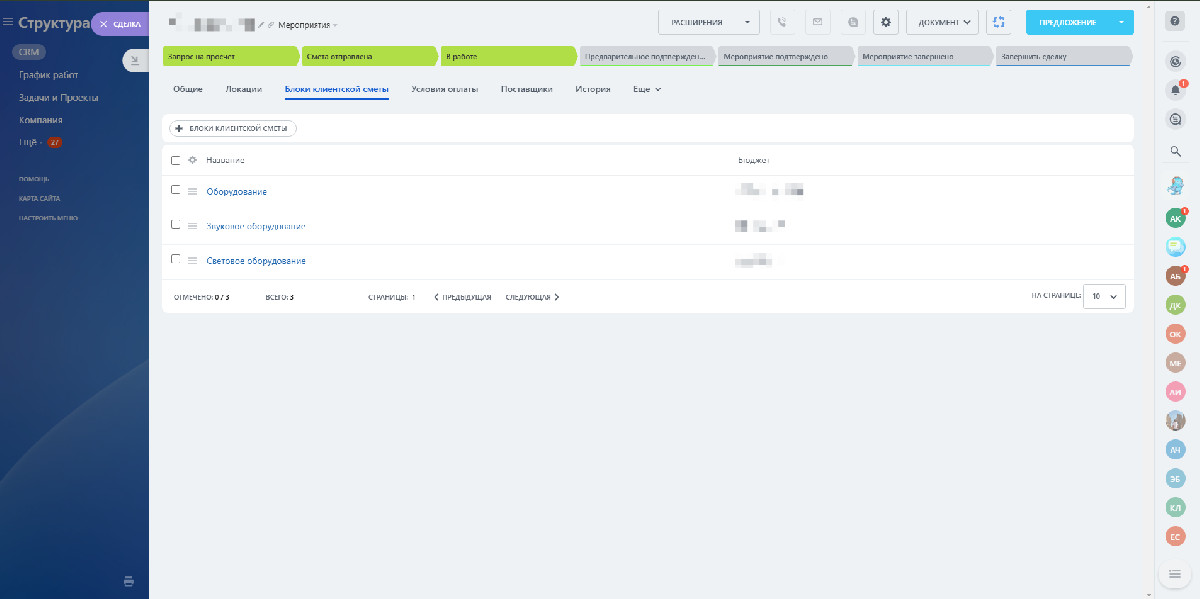Click the add Блоки клиентской сметы button
Viewport: 1200px width, 599px height.
point(233,128)
